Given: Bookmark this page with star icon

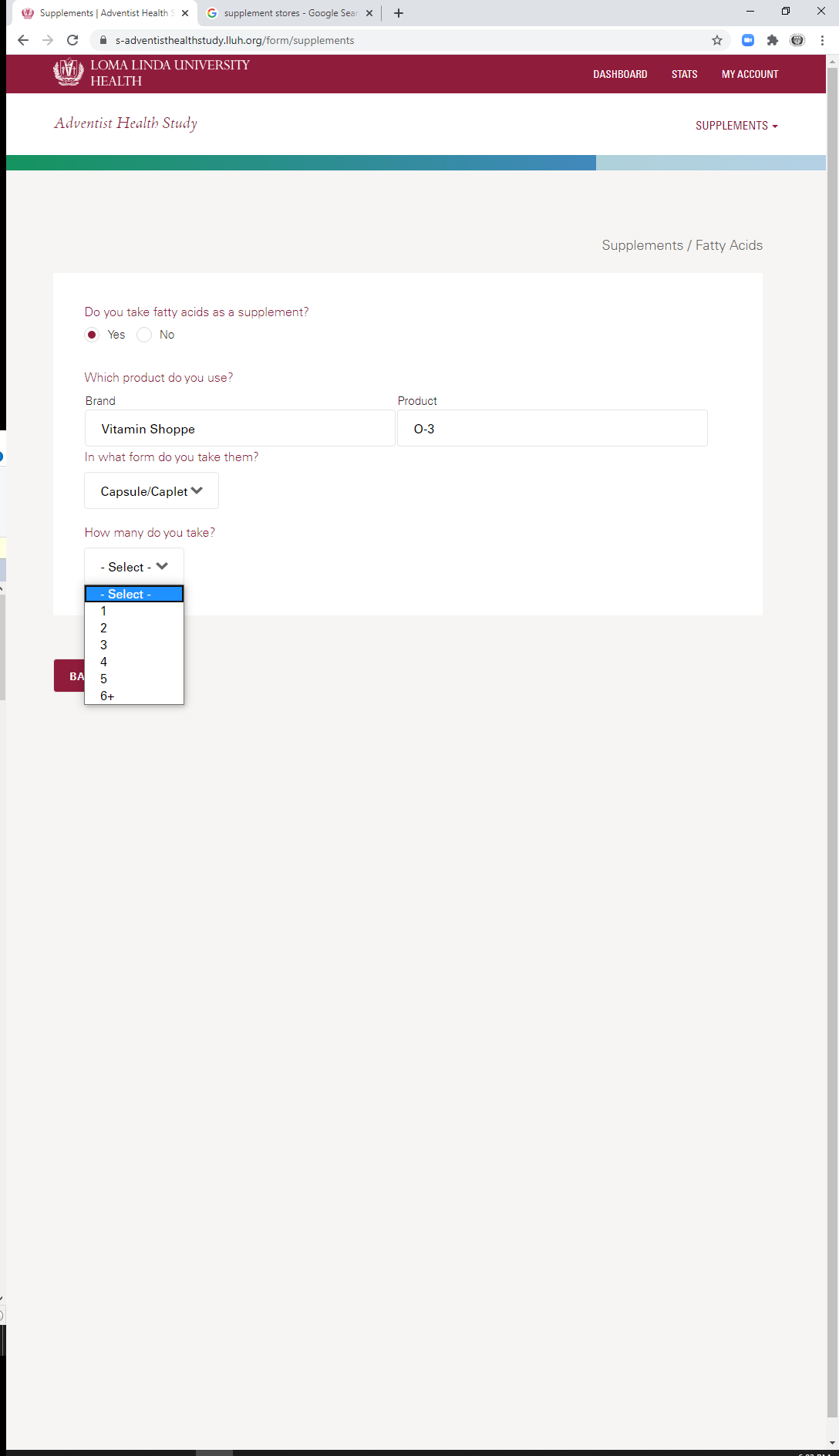Looking at the screenshot, I should [x=717, y=40].
